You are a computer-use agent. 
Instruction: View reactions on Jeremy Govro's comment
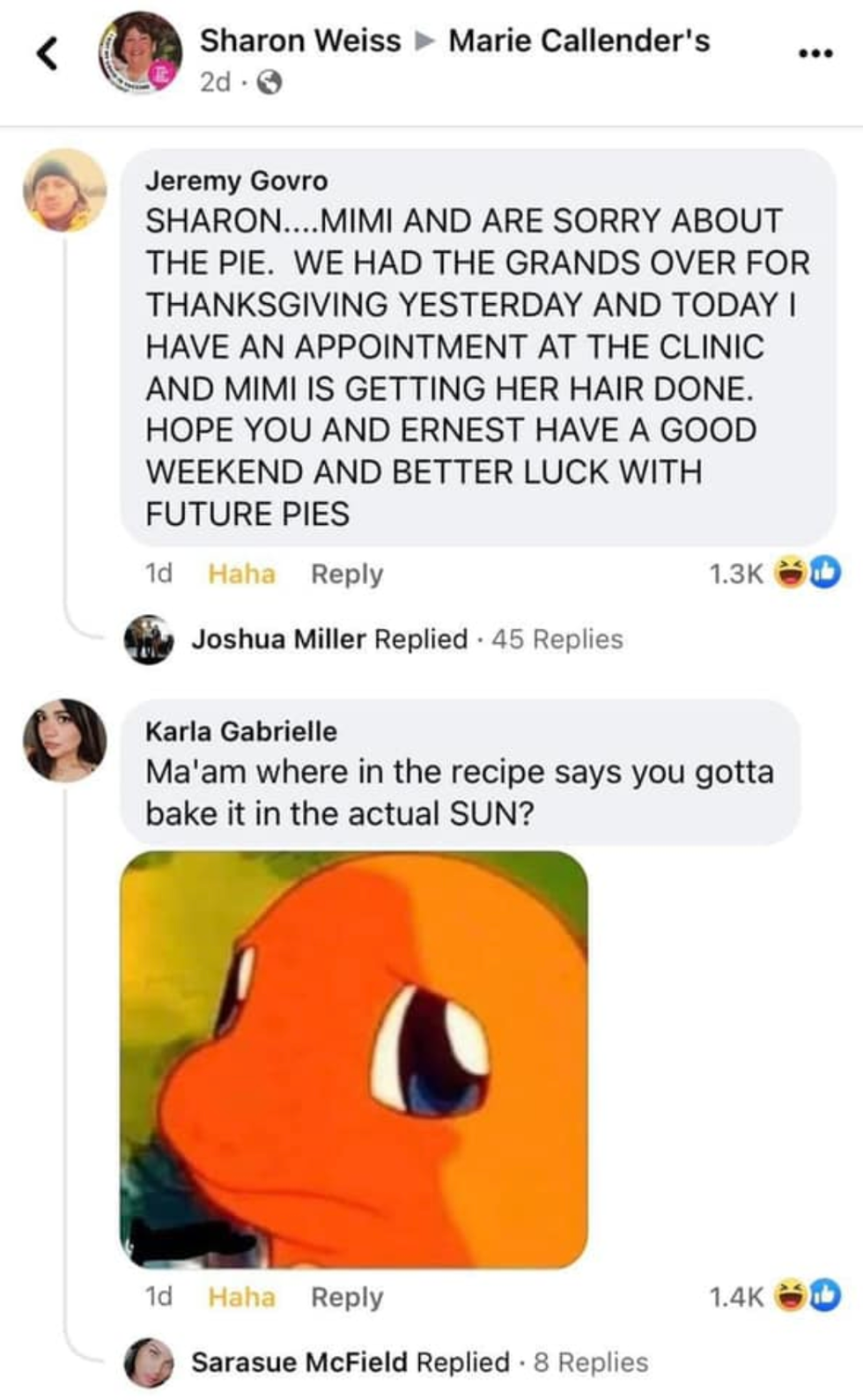pyautogui.click(x=775, y=574)
